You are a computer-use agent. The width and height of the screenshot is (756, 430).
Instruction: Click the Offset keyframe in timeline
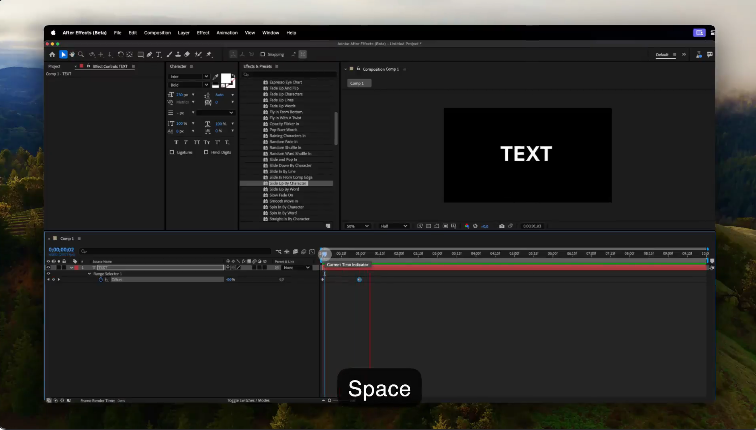[359, 280]
